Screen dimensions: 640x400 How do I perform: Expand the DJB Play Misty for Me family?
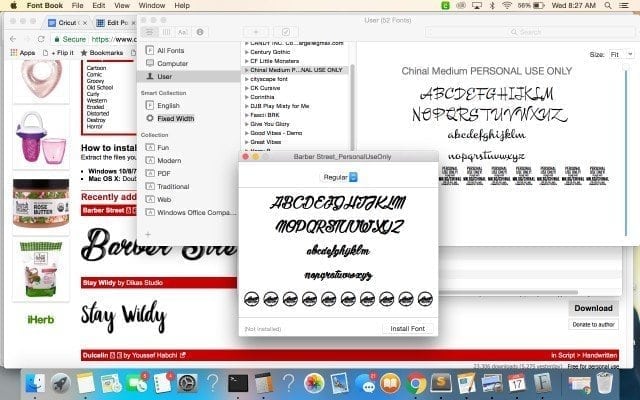[x=247, y=106]
